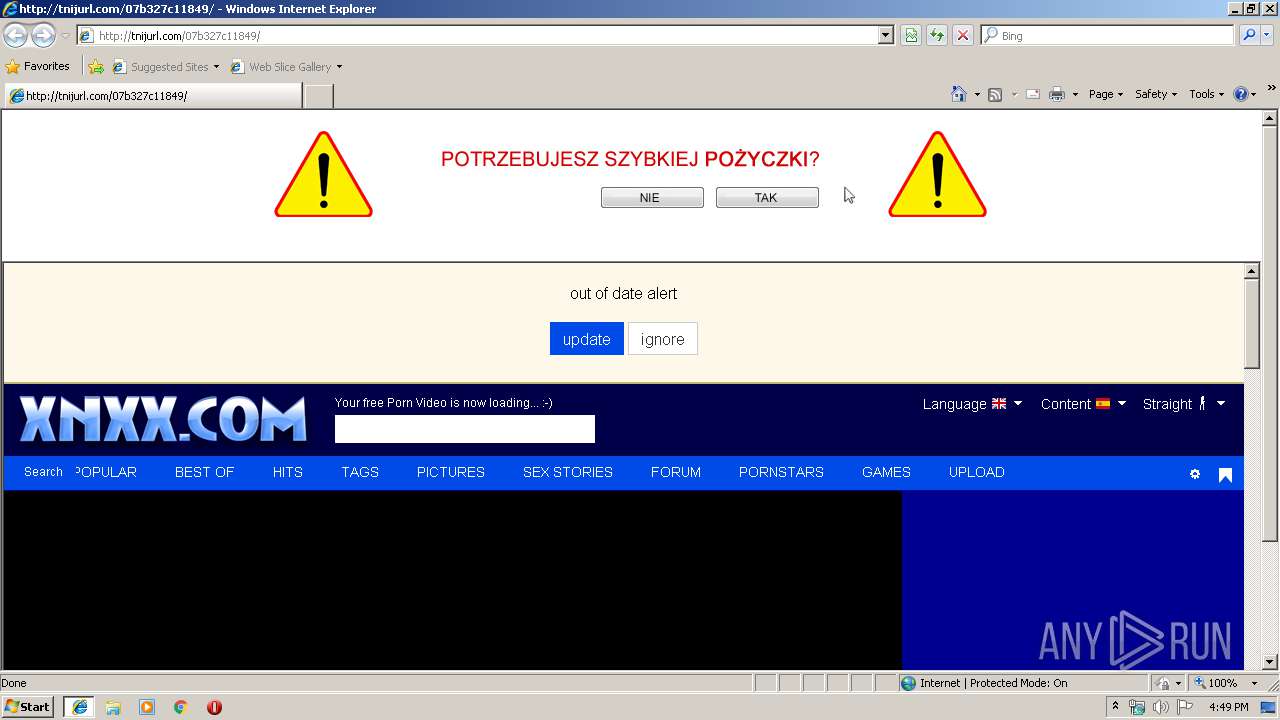
Task: Open the BEST OF navigation item
Action: click(x=204, y=472)
